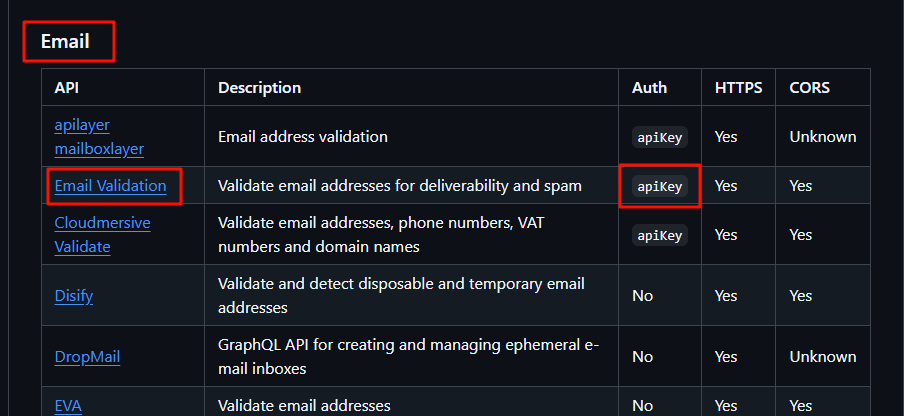Follow the Cloudmersive Validate link
The height and width of the screenshot is (416, 904).
[103, 235]
